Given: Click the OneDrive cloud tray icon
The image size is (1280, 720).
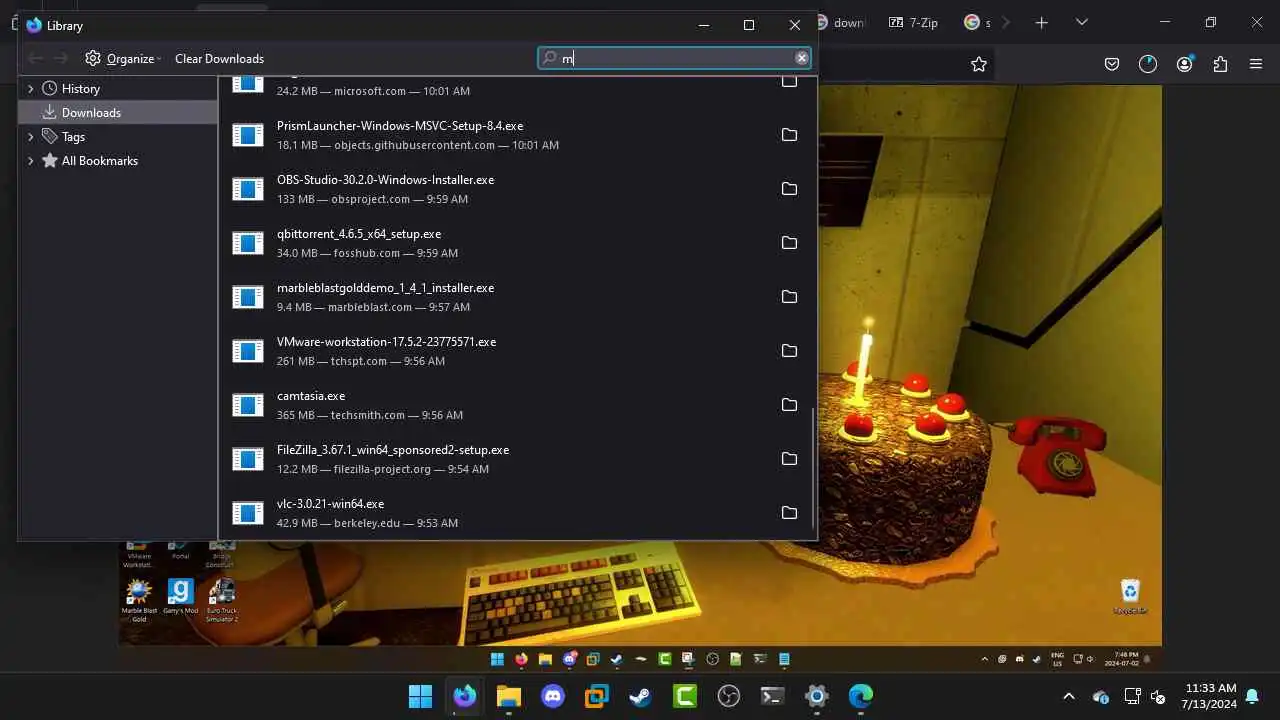Looking at the screenshot, I should [x=1101, y=696].
